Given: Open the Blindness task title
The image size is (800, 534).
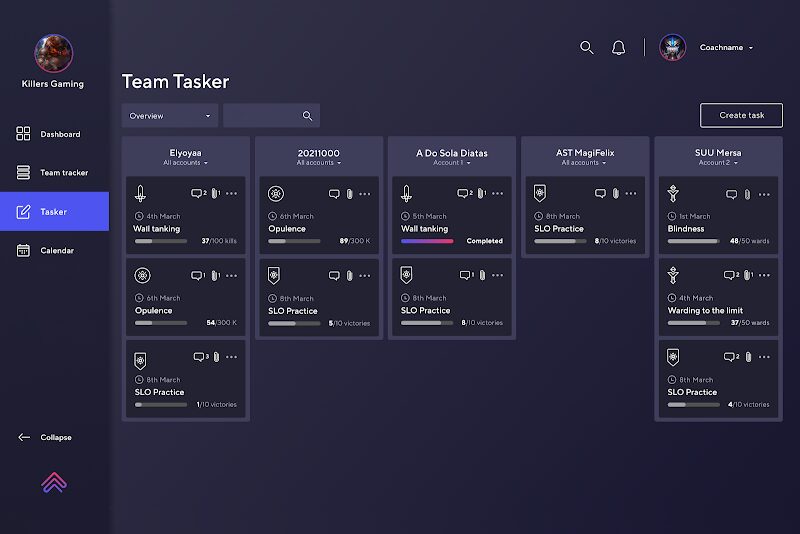Looking at the screenshot, I should 686,228.
